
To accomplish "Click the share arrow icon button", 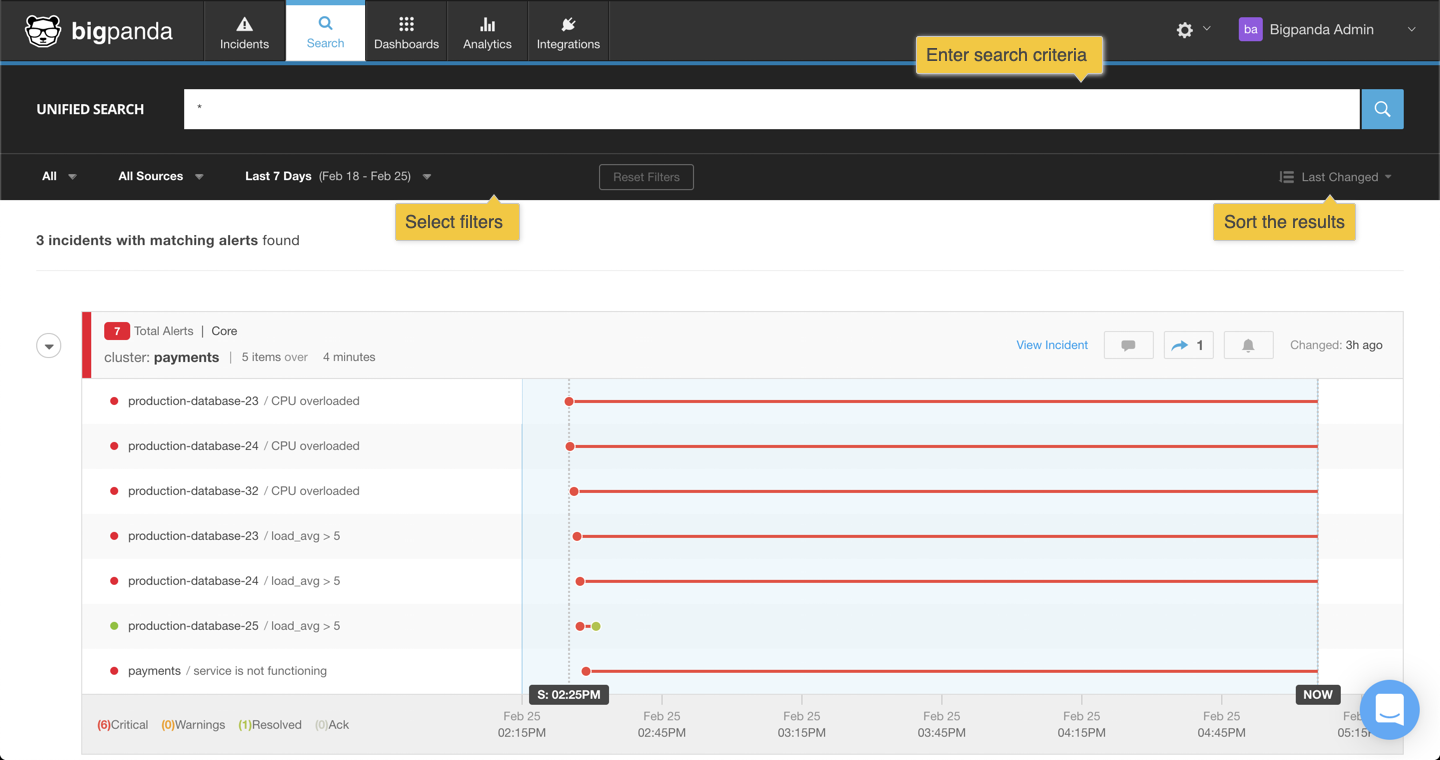I will pyautogui.click(x=1188, y=345).
